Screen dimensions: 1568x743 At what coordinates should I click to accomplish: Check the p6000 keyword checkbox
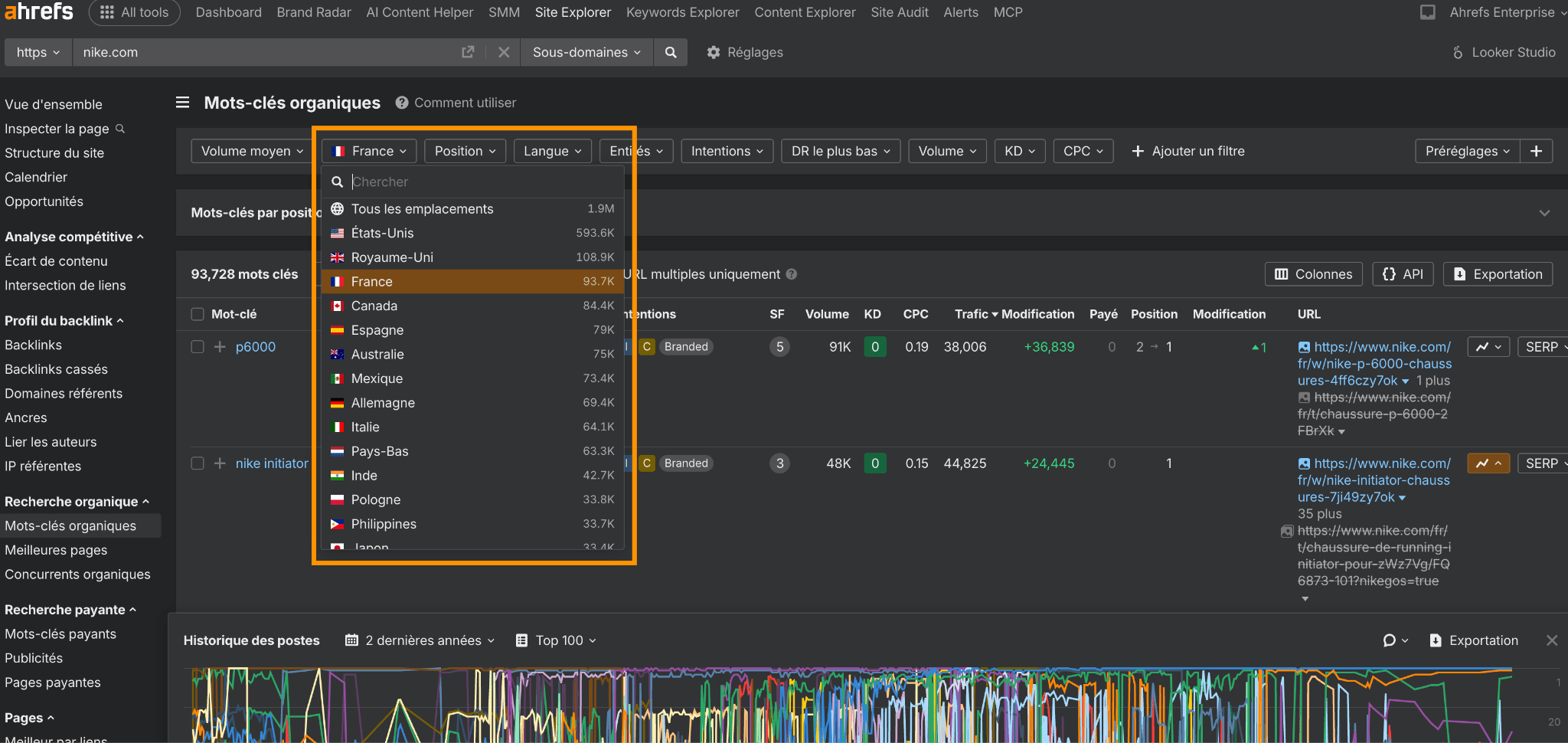click(198, 347)
